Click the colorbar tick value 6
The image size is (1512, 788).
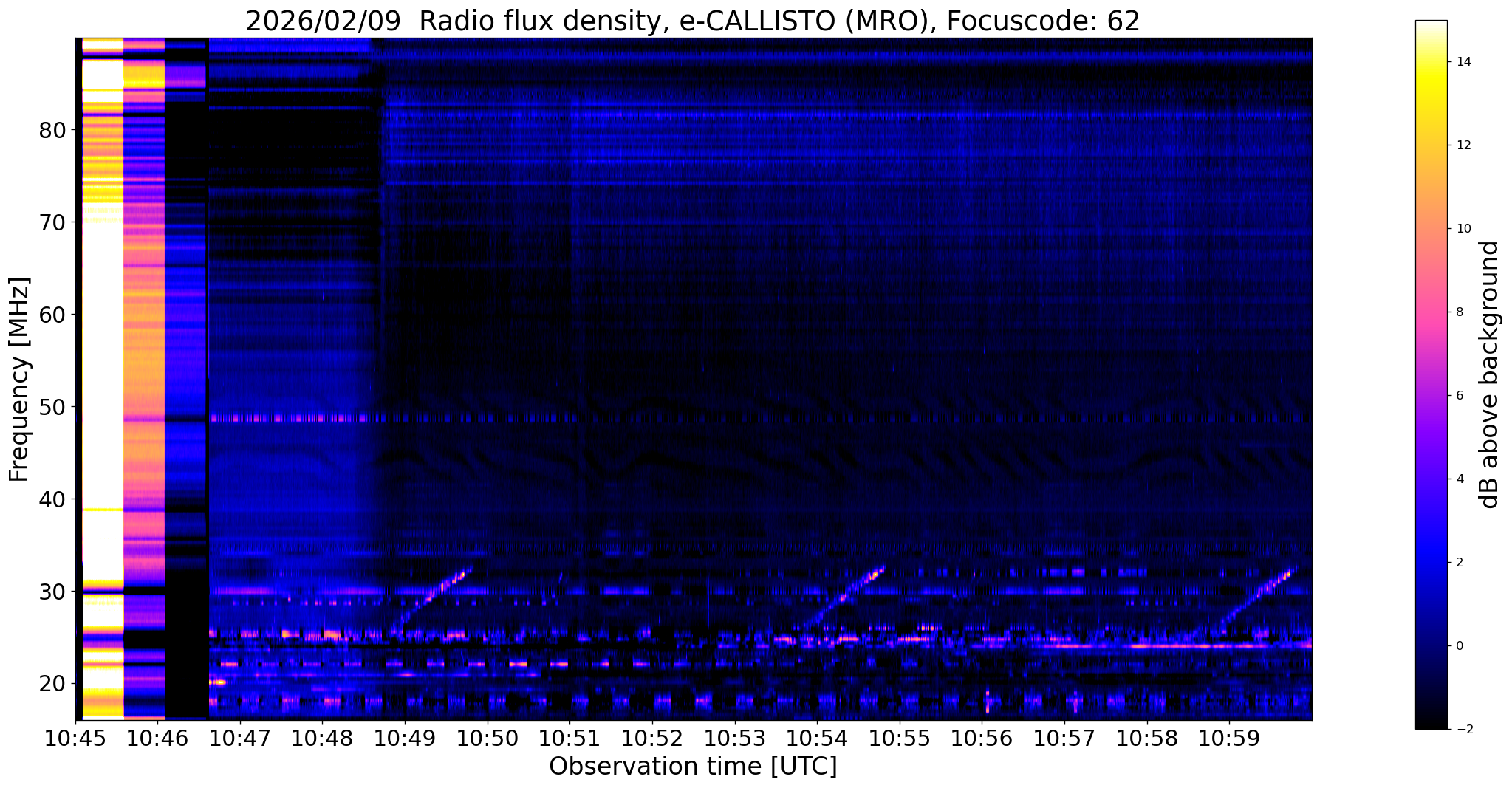(1460, 396)
